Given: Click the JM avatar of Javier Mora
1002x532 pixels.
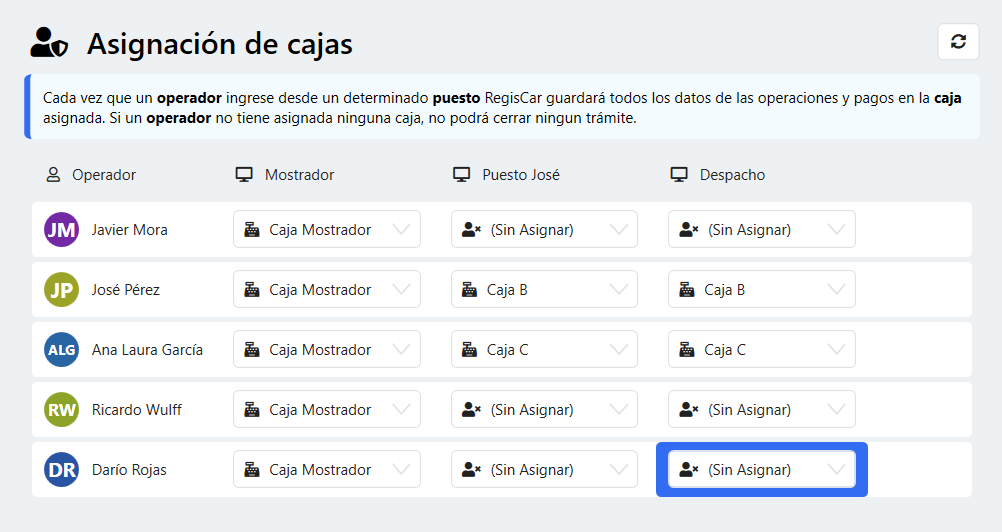Looking at the screenshot, I should coord(61,230).
